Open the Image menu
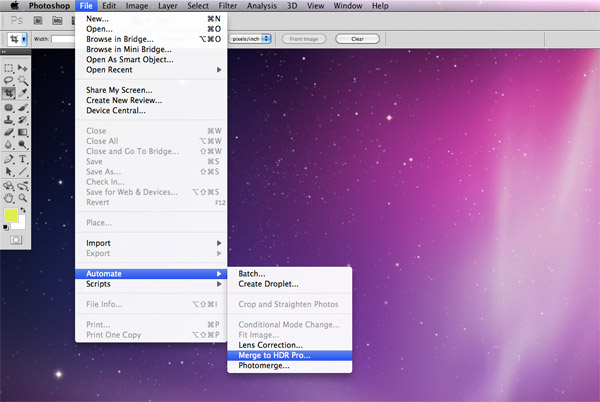 137,6
